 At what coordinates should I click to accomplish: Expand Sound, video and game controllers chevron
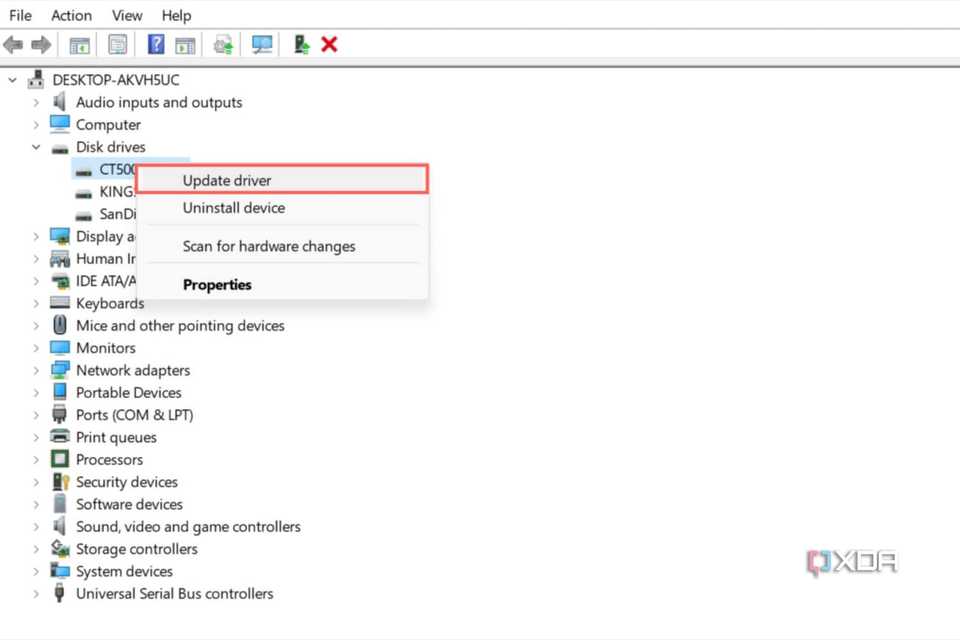[x=36, y=527]
